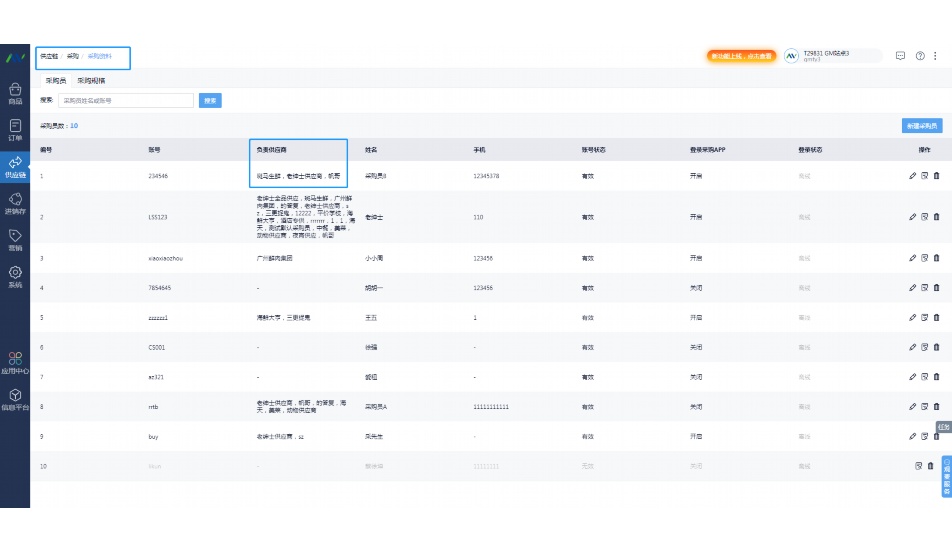Select 进销存 sidebar icon
Viewport: 952px width, 552px height.
[x=15, y=204]
